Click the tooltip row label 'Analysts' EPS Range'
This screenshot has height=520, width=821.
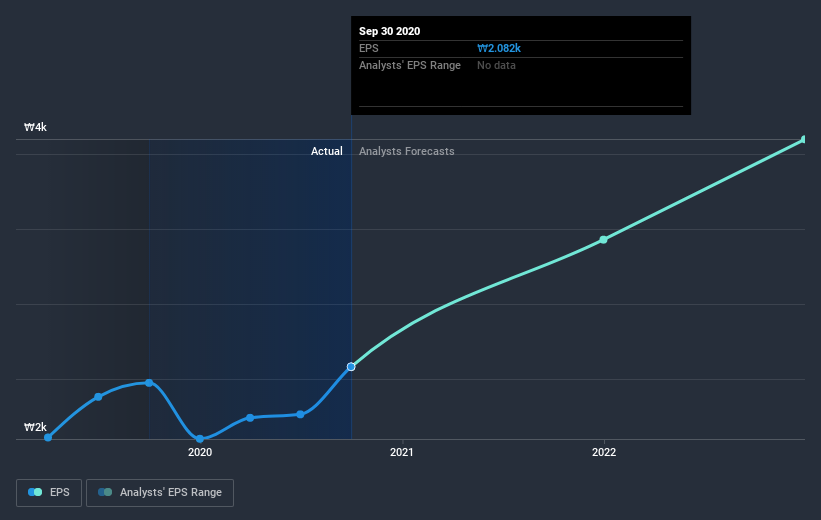(x=410, y=65)
